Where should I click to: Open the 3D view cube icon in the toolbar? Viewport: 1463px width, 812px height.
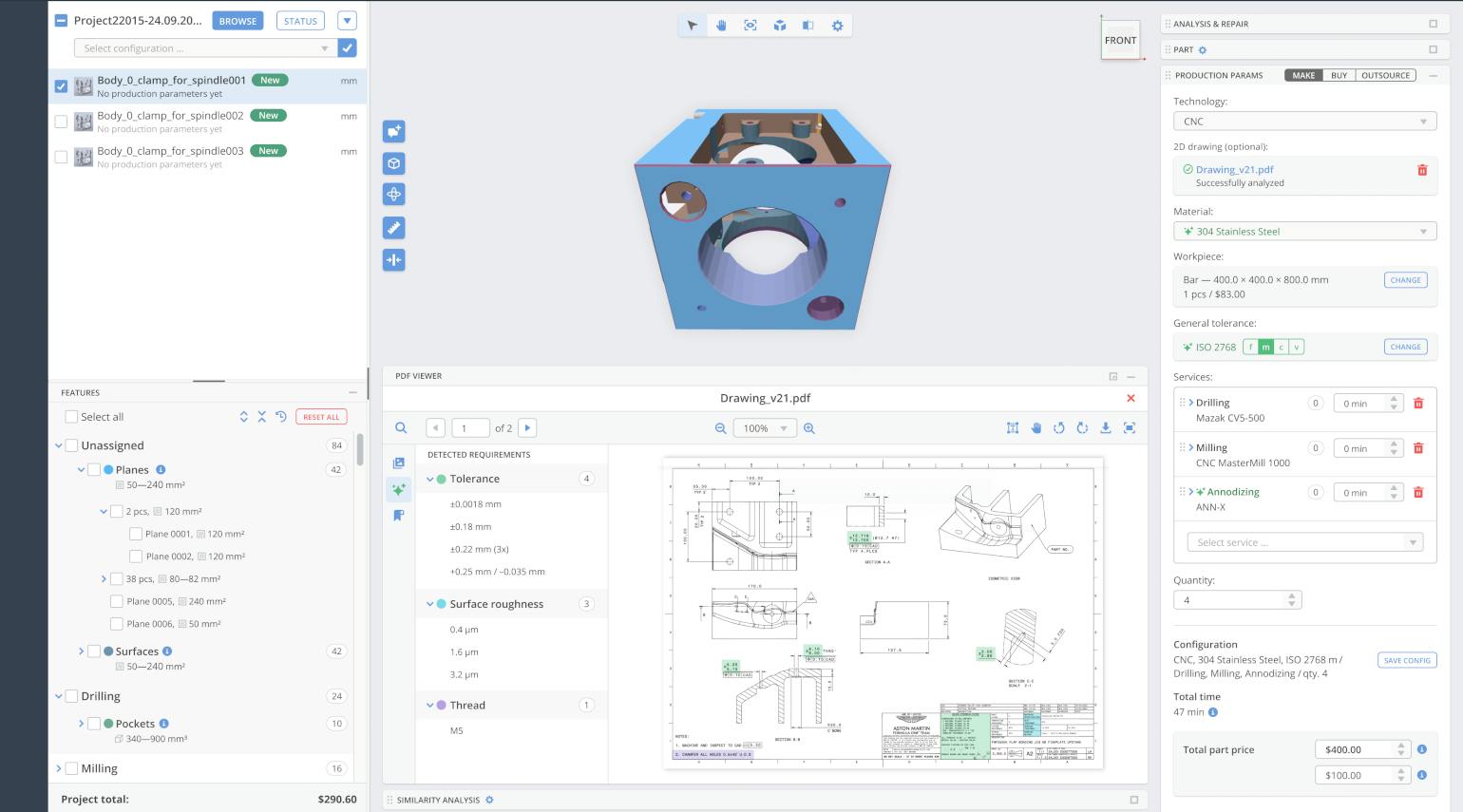pos(779,26)
